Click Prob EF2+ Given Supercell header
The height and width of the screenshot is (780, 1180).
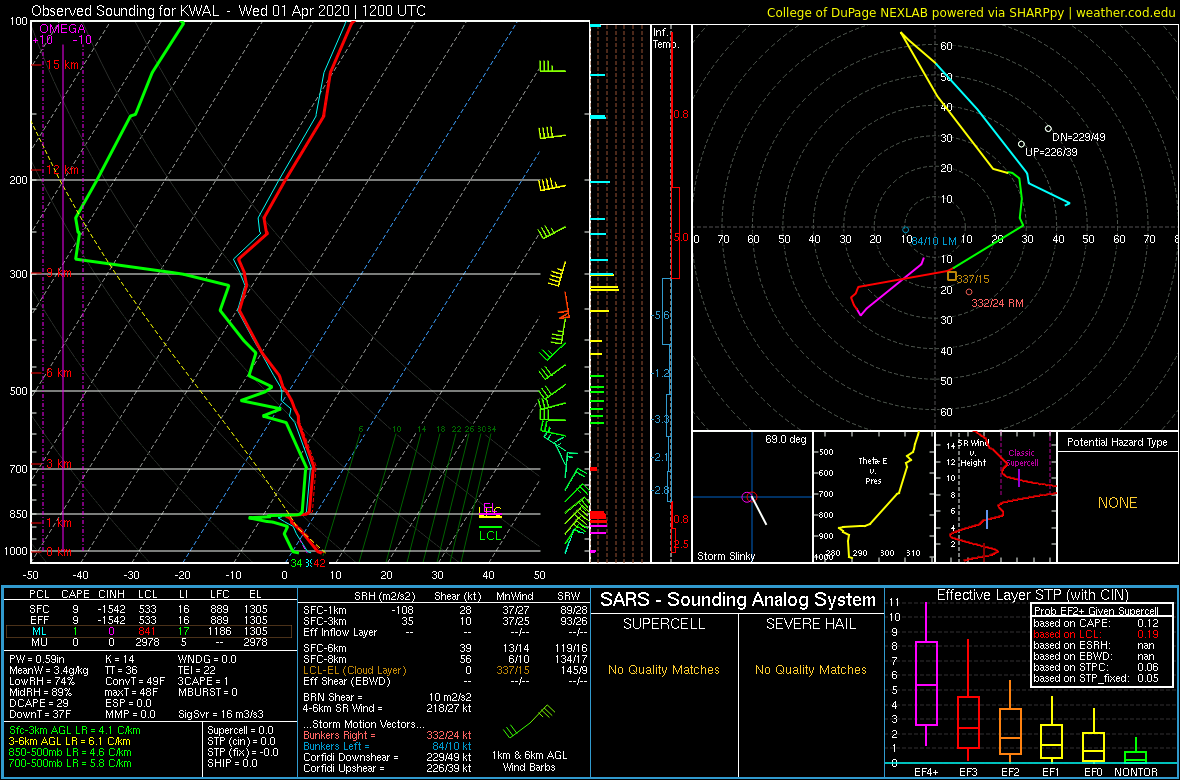[x=1096, y=611]
